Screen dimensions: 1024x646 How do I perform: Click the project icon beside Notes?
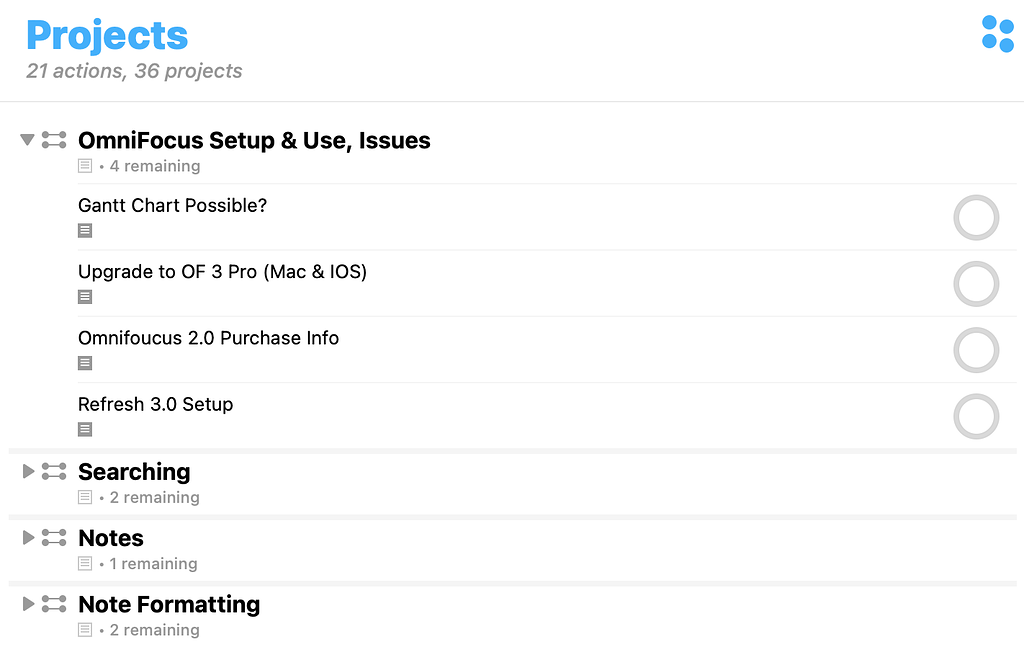pos(53,538)
